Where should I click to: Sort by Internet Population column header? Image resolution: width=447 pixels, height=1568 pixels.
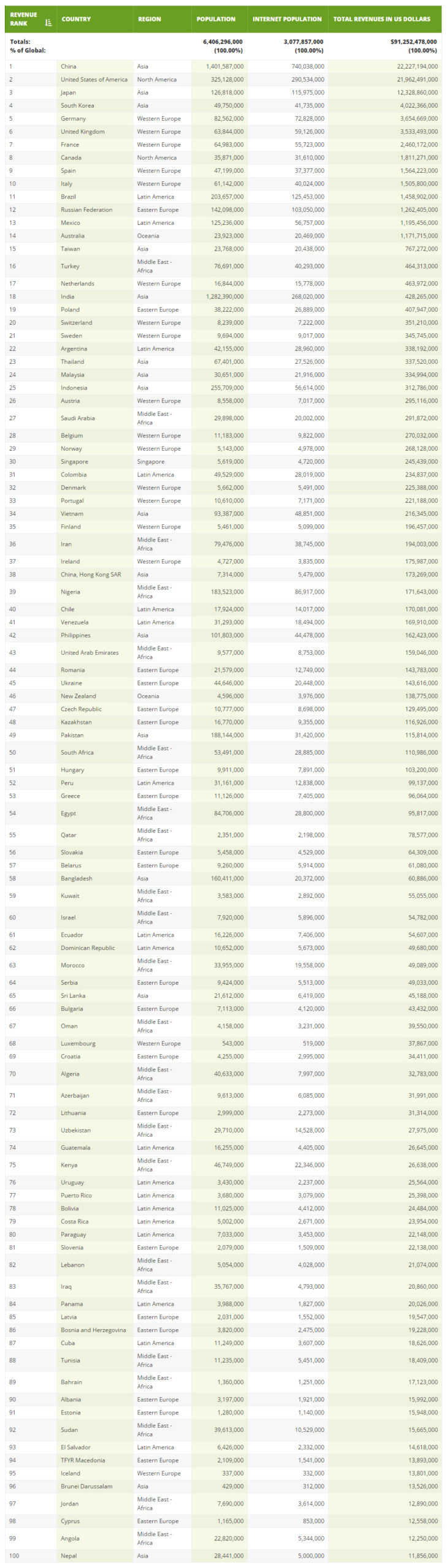pos(287,19)
